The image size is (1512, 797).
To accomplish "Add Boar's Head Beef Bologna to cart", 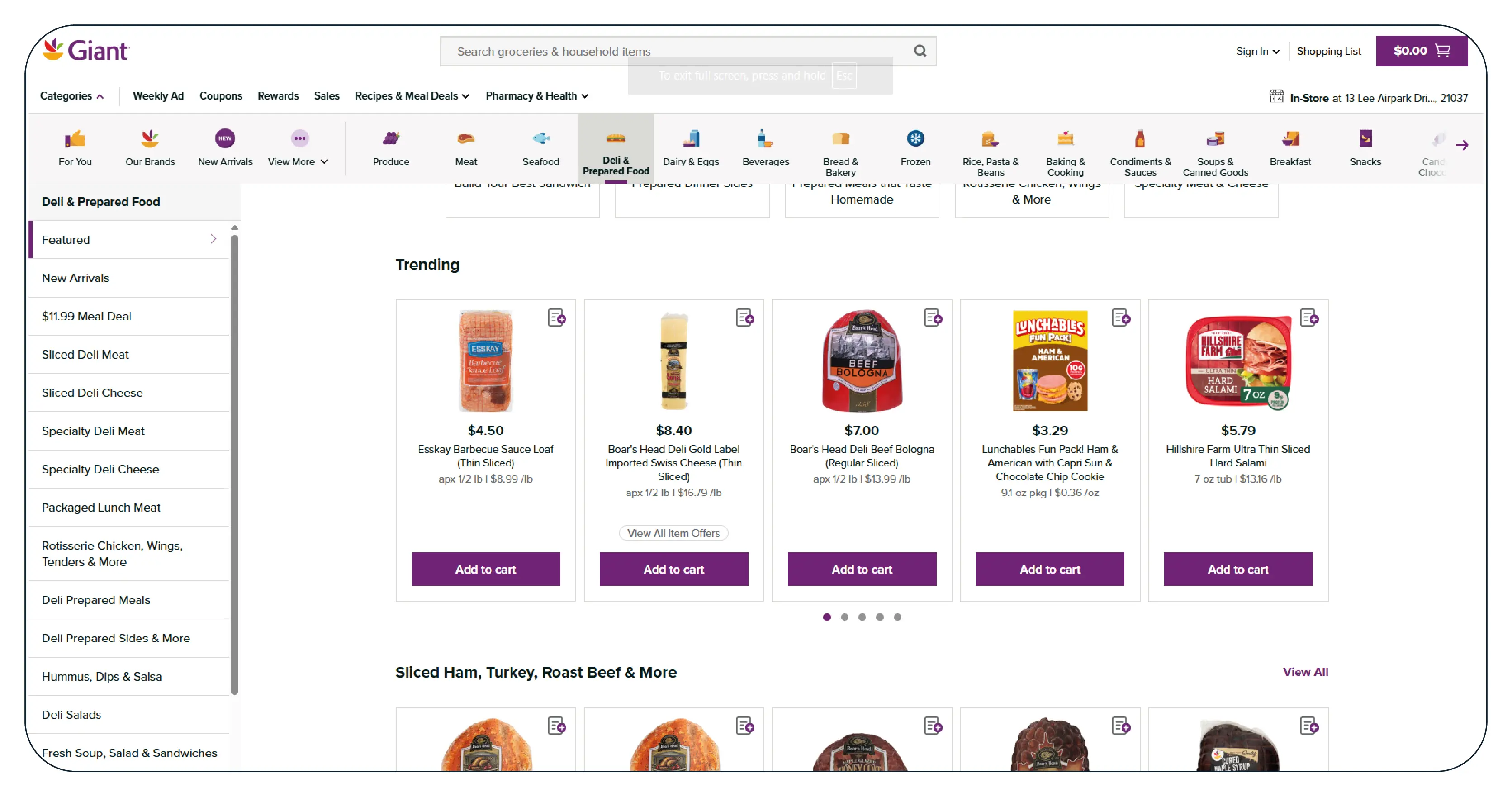I will (x=861, y=569).
